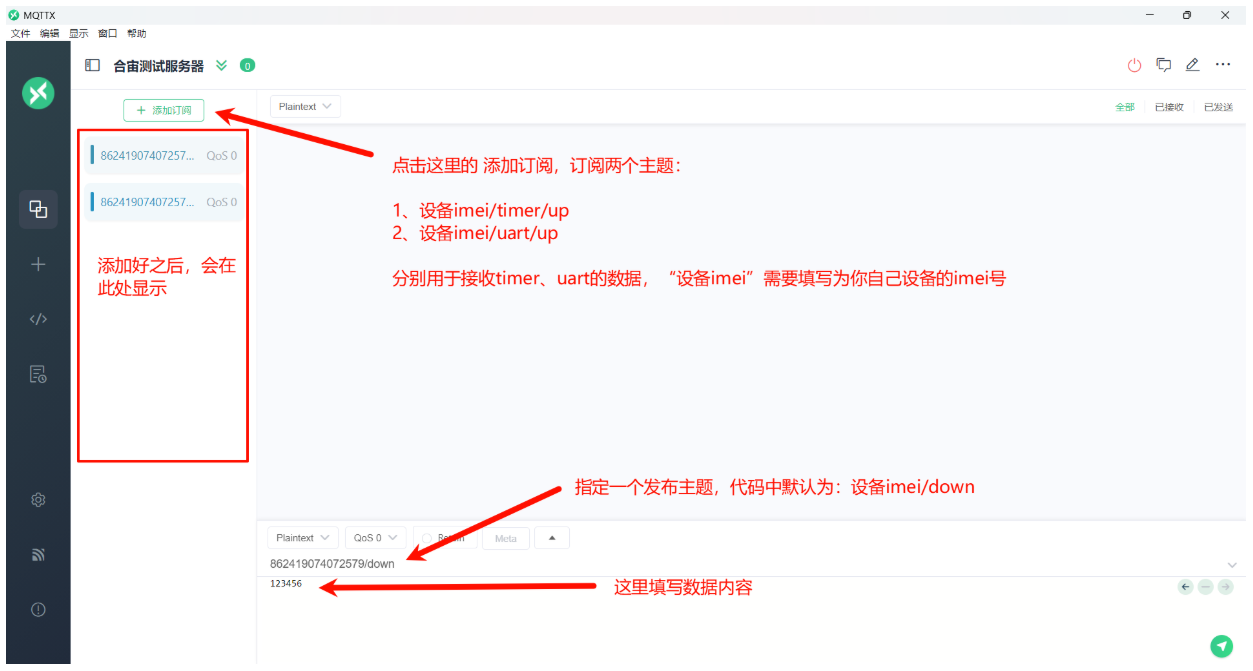The width and height of the screenshot is (1253, 671).
Task: Click the Meta button
Action: (506, 538)
